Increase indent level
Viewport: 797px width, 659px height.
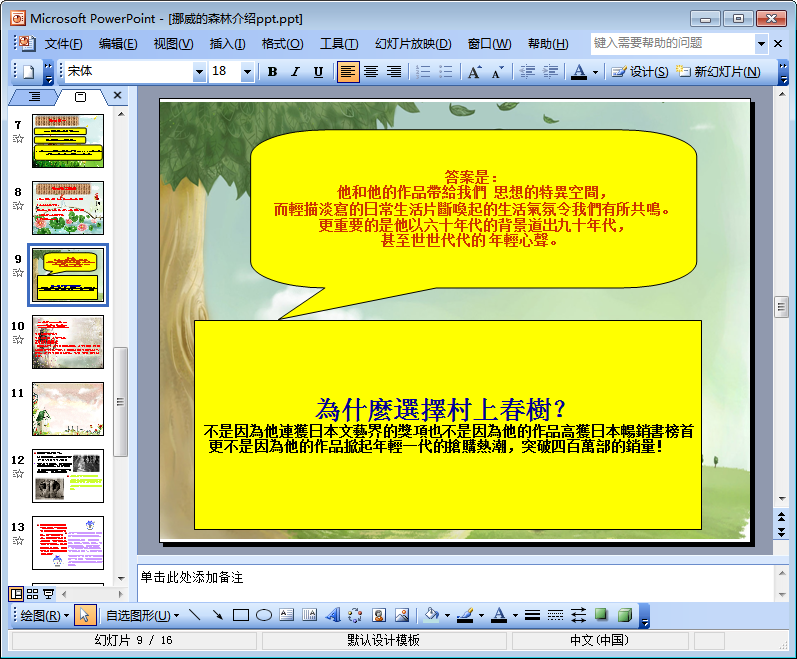pyautogui.click(x=550, y=72)
